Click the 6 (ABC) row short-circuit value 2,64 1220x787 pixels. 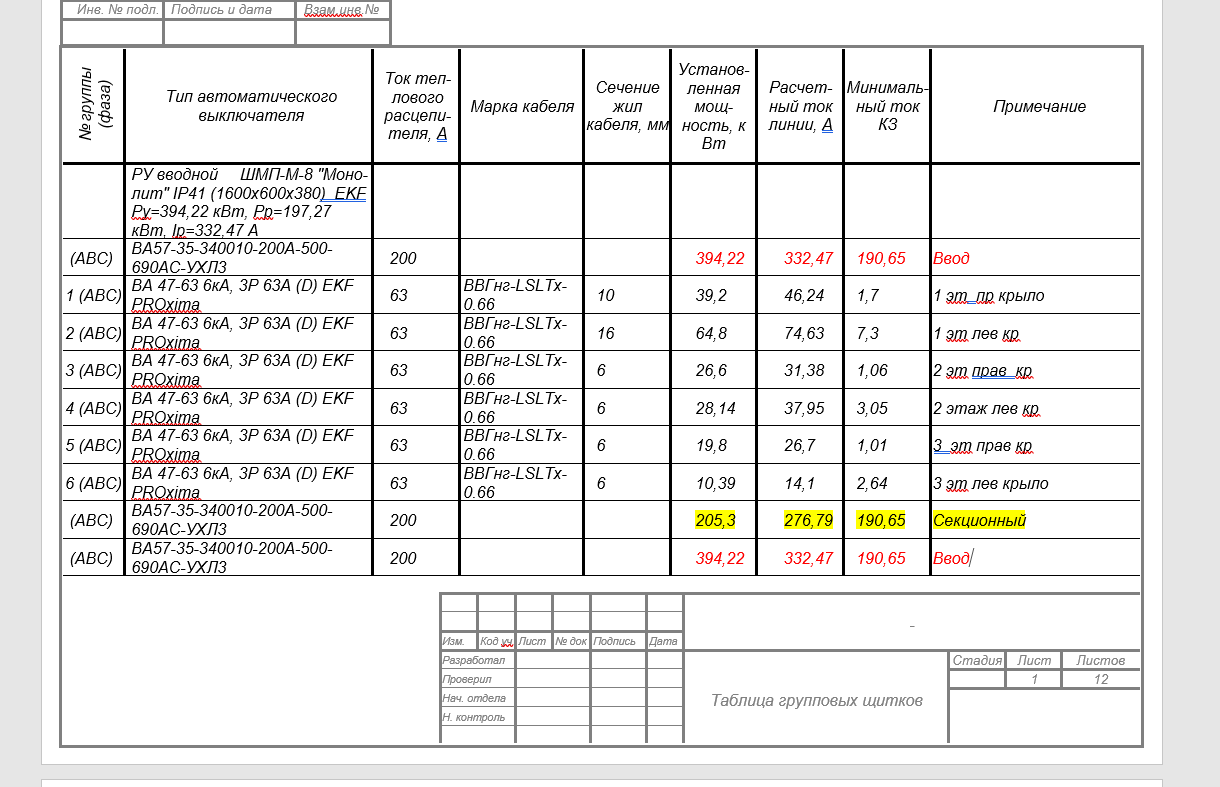pos(872,483)
